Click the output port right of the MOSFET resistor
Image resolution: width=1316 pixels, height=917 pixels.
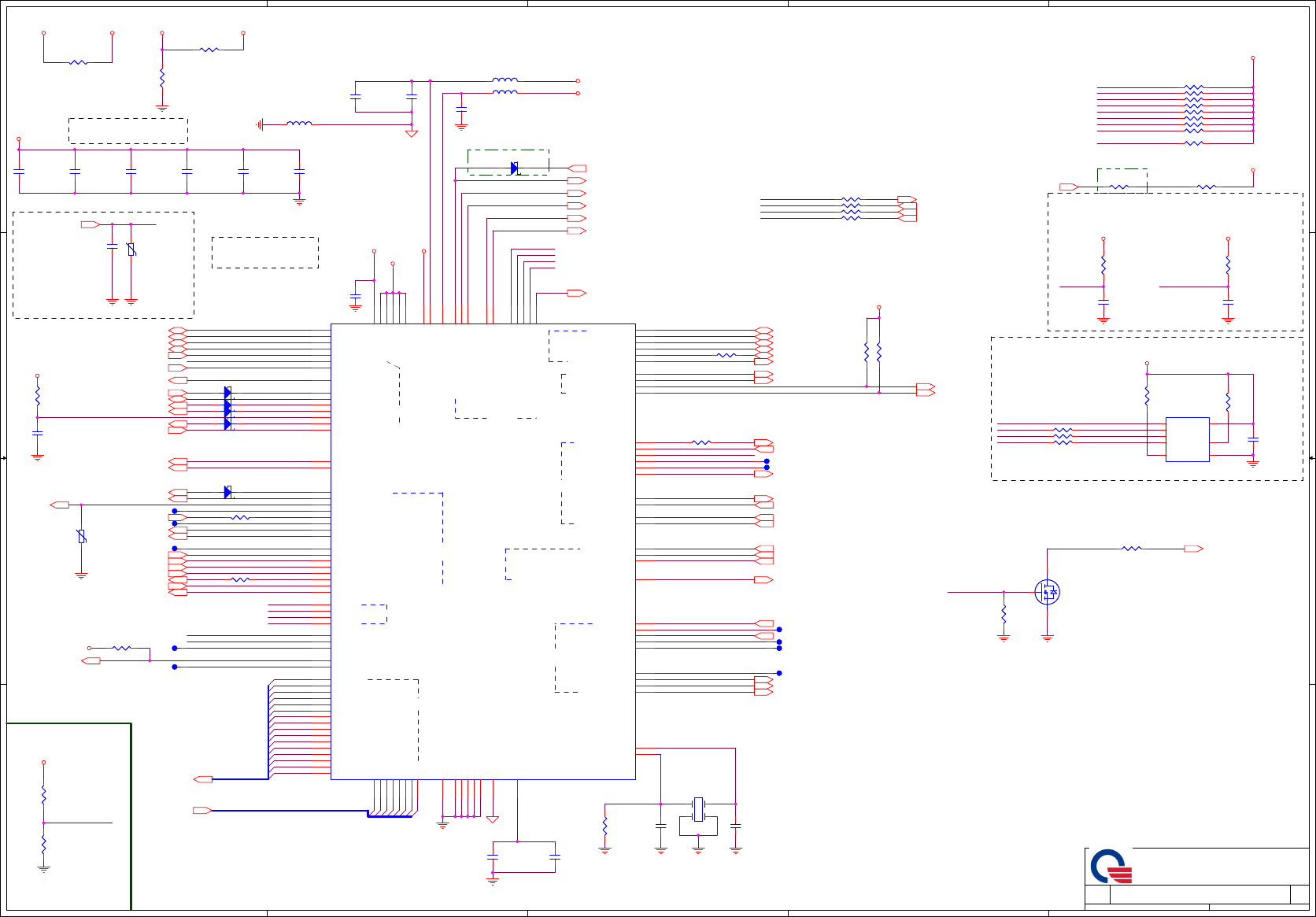pyautogui.click(x=1194, y=549)
